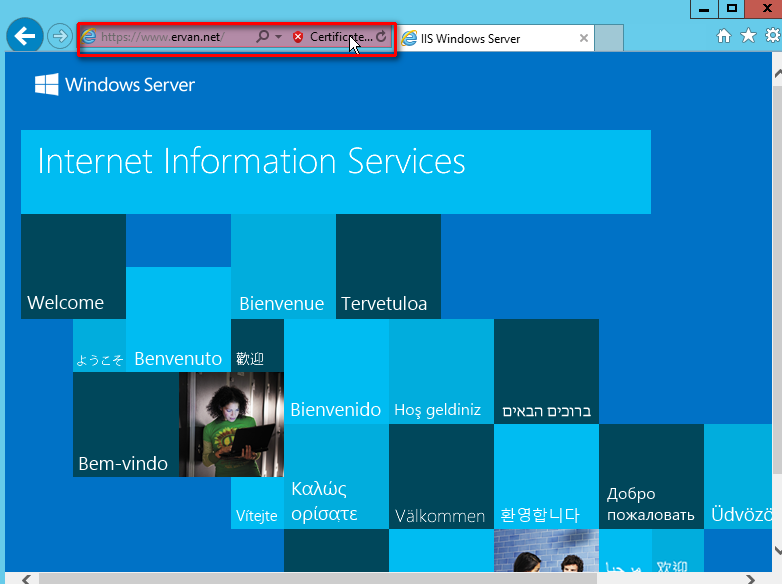Click the Hebrew ברוכים הבאים tile

(x=546, y=372)
